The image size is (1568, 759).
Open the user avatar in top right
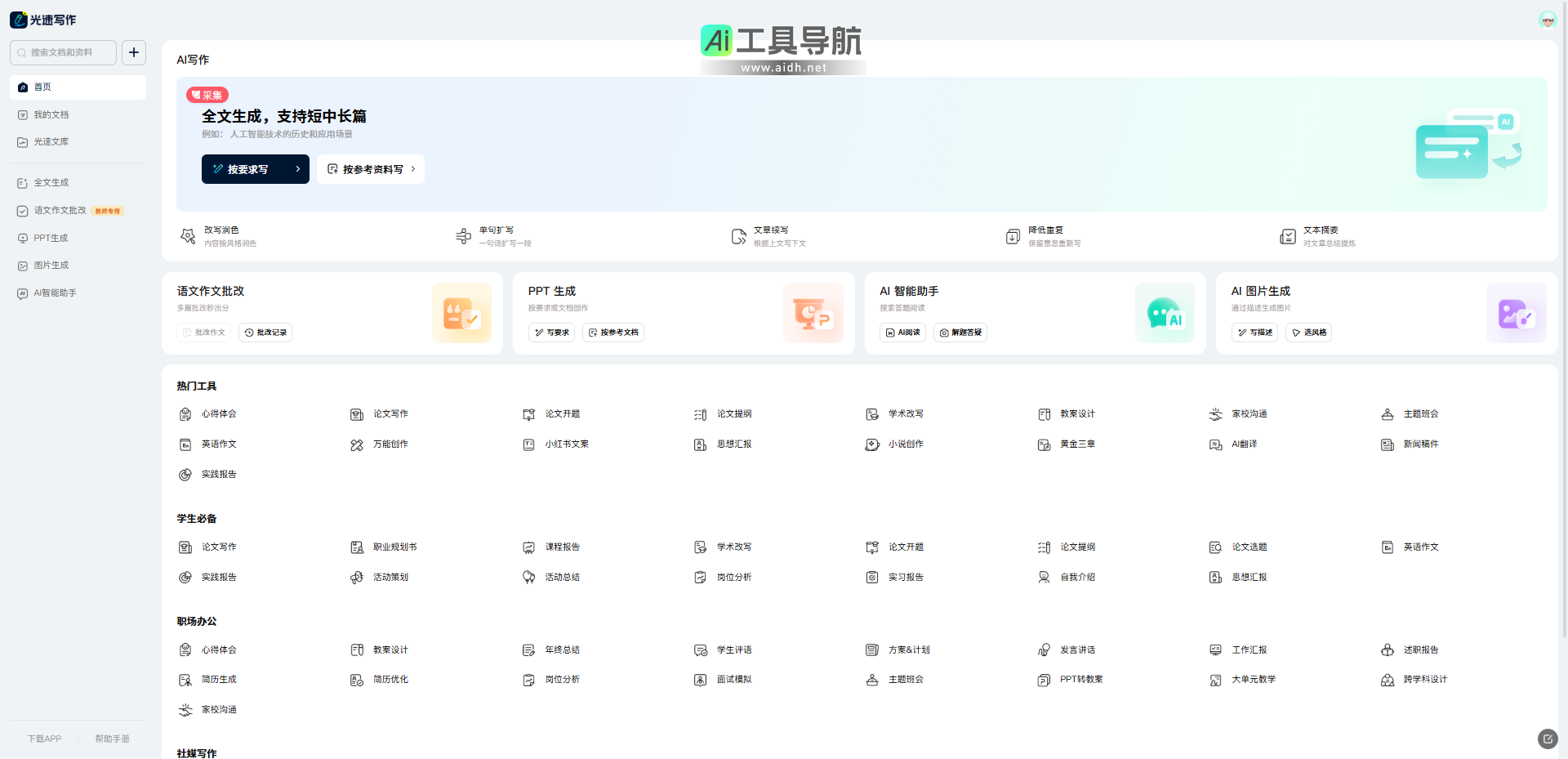click(1547, 20)
